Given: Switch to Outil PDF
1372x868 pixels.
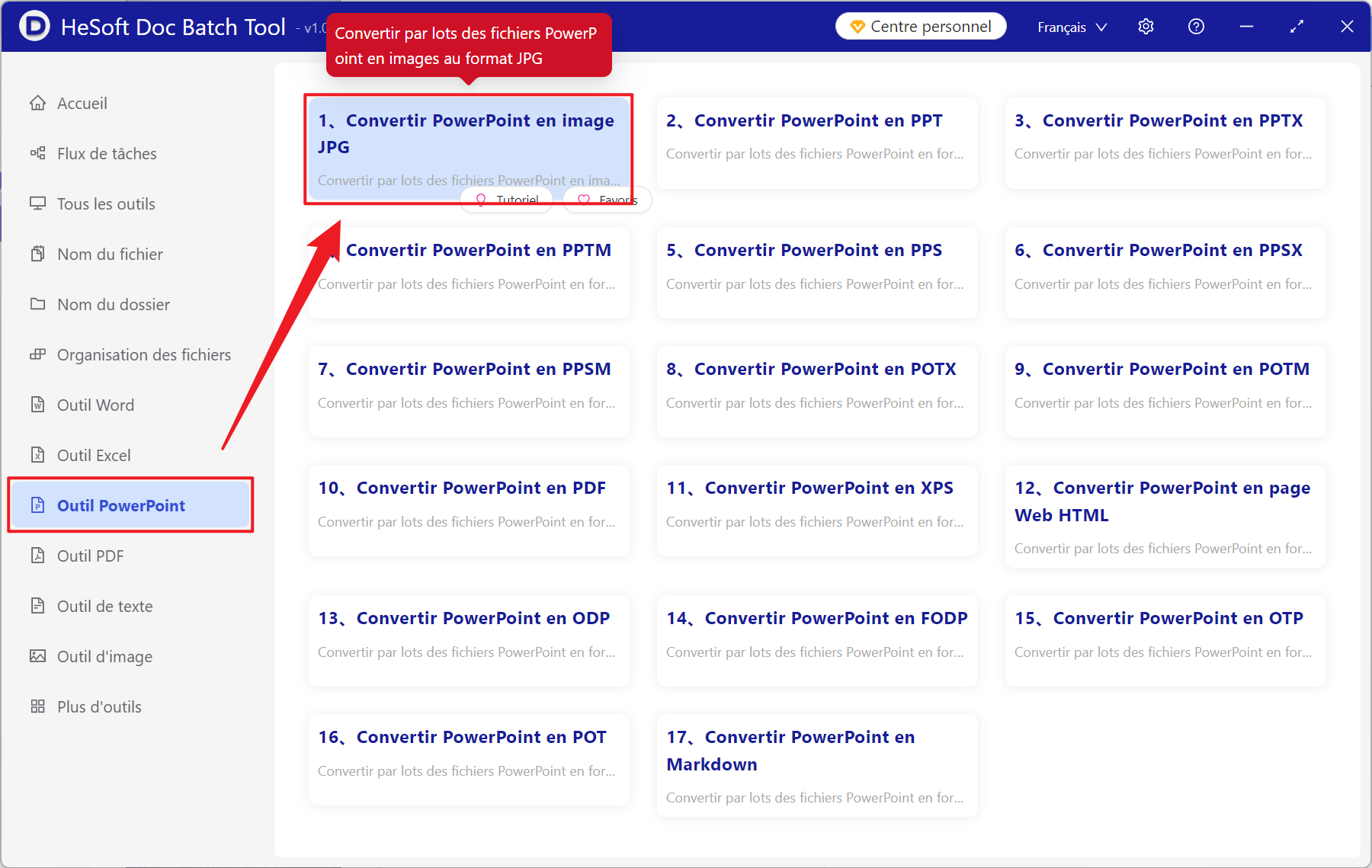Looking at the screenshot, I should pos(130,556).
